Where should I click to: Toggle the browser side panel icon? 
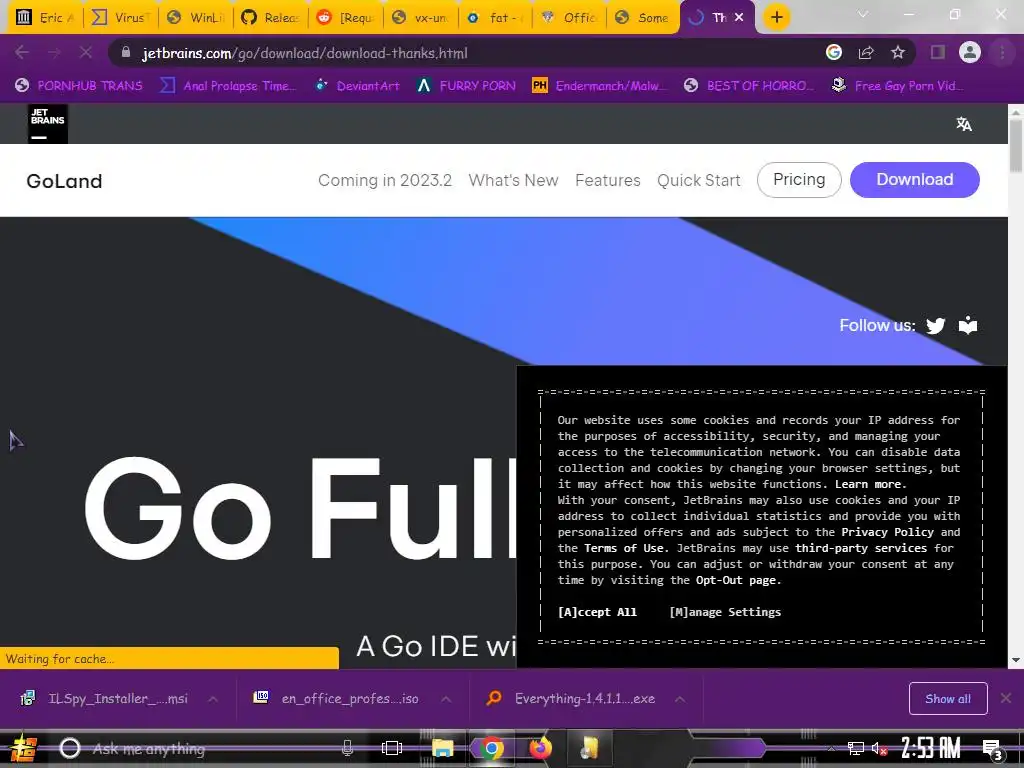click(938, 53)
